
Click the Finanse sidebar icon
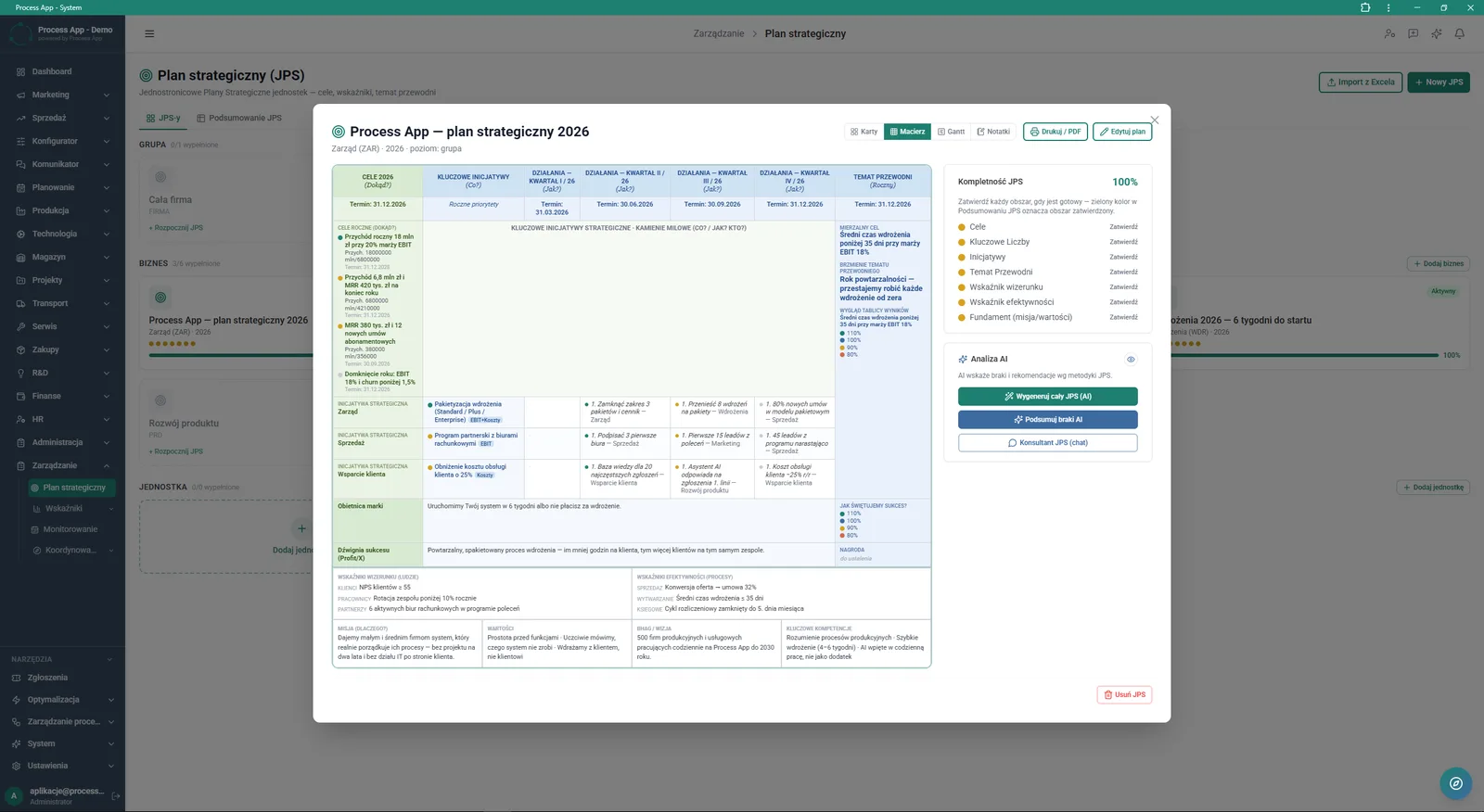point(20,396)
